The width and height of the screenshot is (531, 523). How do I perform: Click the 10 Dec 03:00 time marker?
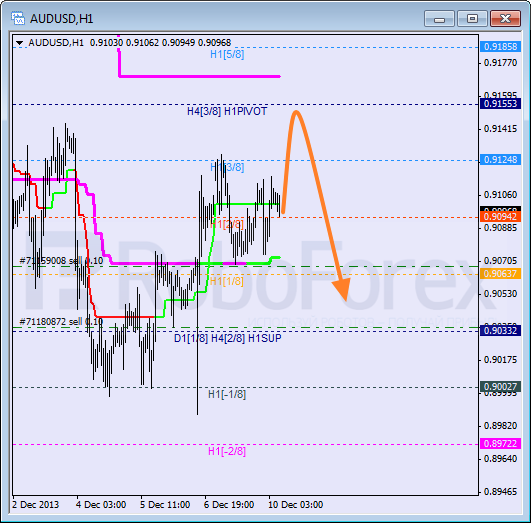pyautogui.click(x=296, y=505)
